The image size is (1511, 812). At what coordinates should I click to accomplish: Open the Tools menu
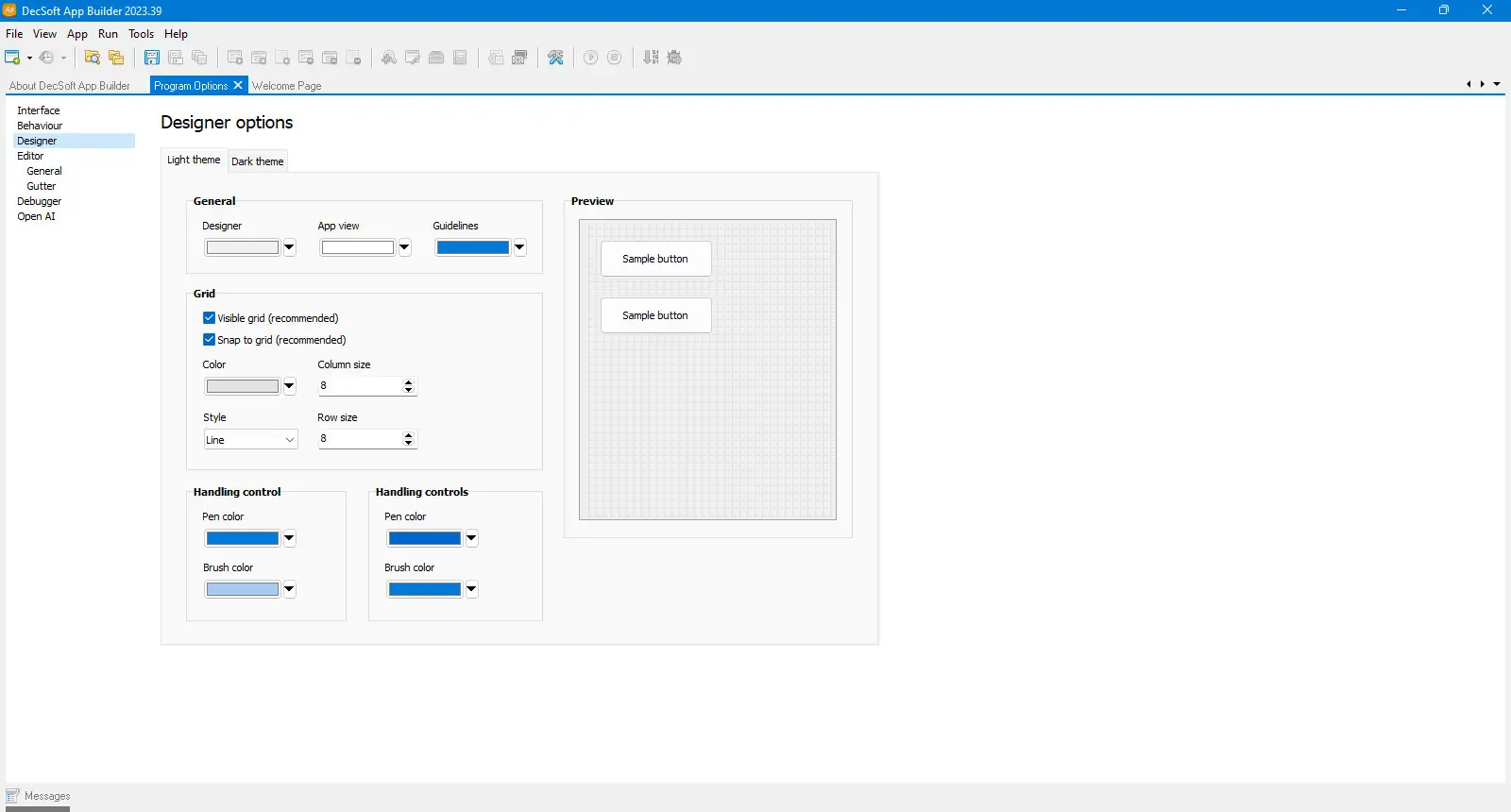pos(142,34)
